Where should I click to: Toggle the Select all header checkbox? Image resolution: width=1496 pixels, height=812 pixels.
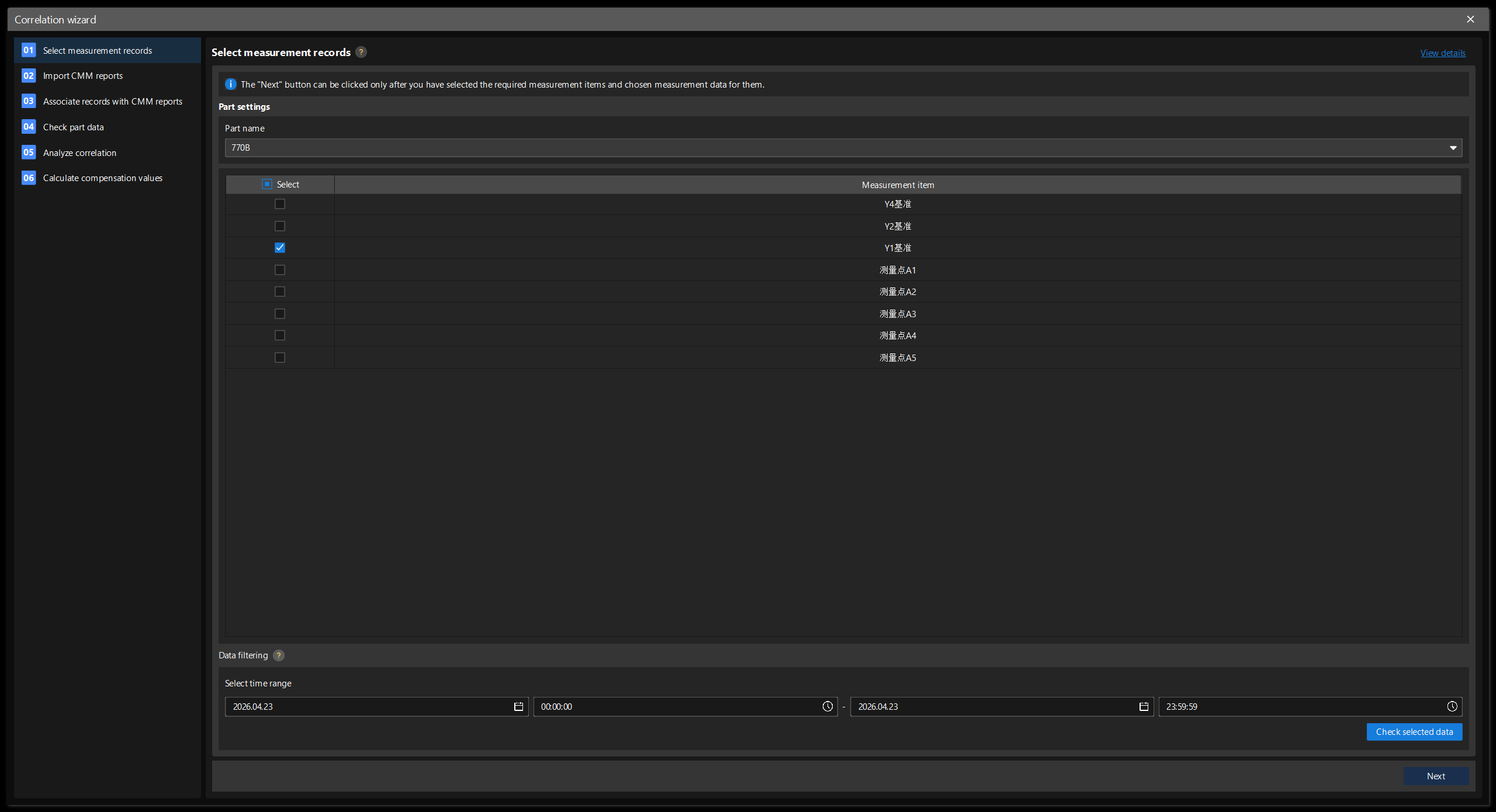(x=267, y=184)
